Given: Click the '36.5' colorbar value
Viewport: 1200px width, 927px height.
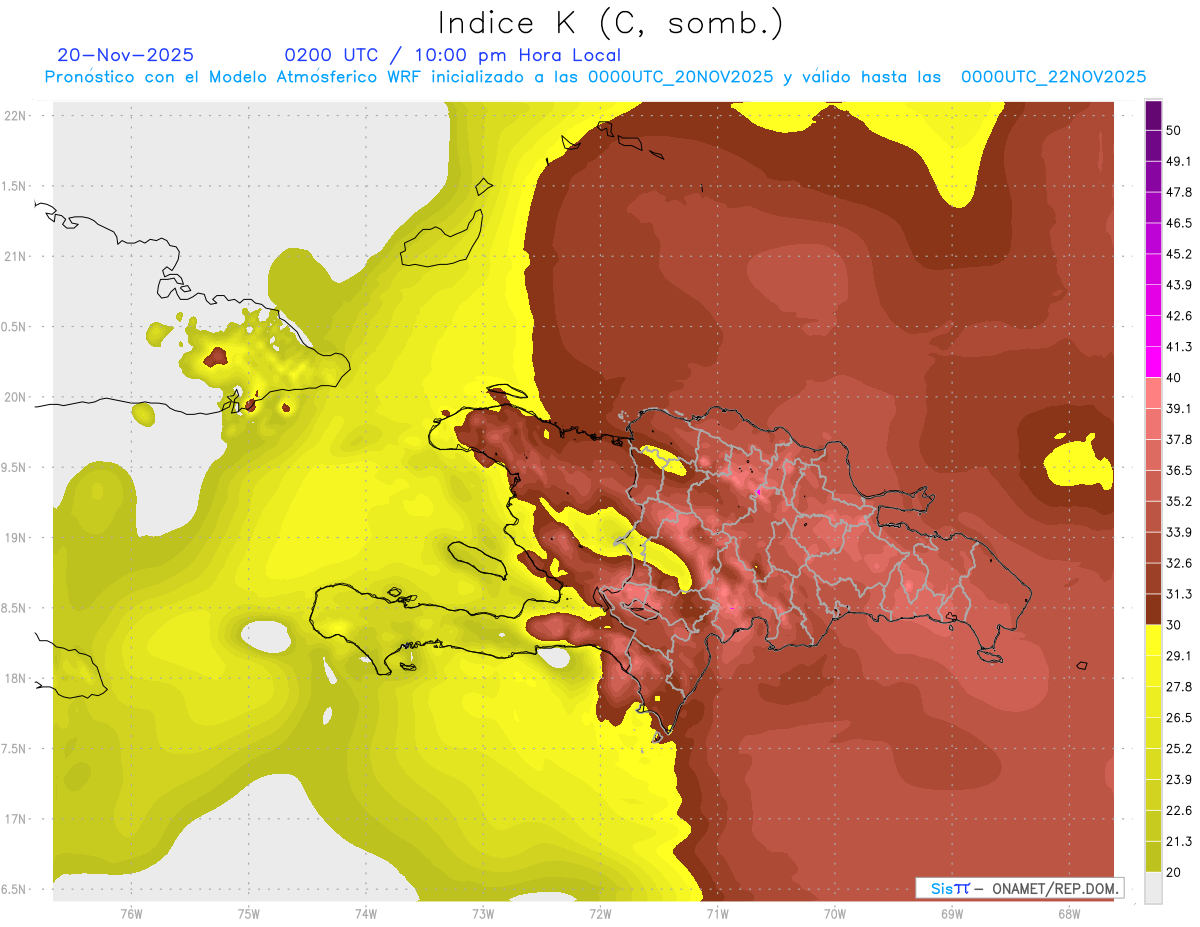Looking at the screenshot, I should (1180, 470).
